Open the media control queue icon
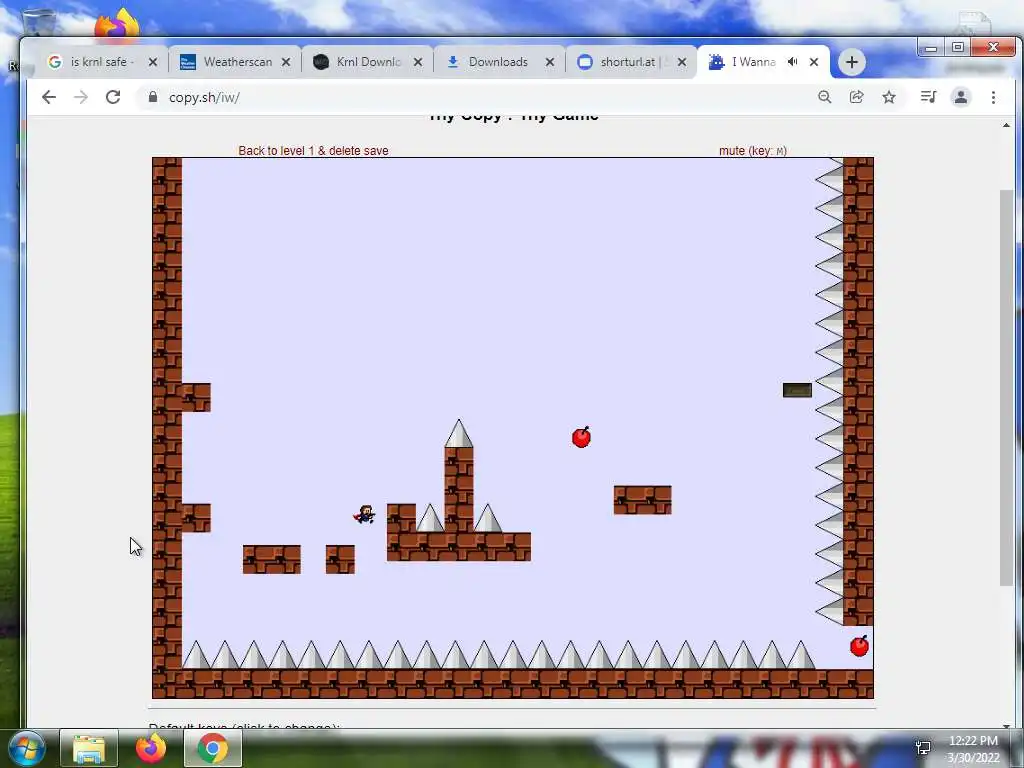This screenshot has height=768, width=1024. [928, 97]
